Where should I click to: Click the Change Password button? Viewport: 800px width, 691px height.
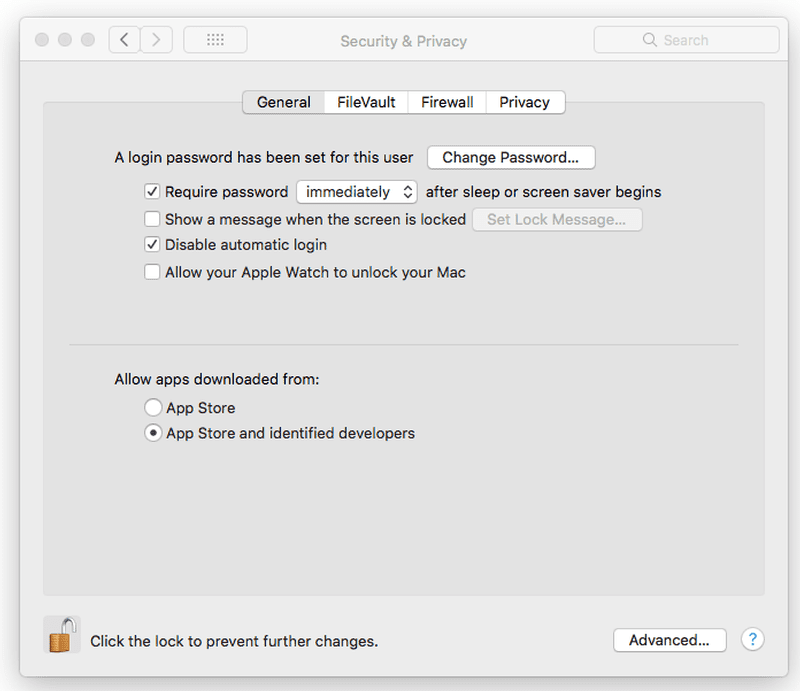point(511,157)
